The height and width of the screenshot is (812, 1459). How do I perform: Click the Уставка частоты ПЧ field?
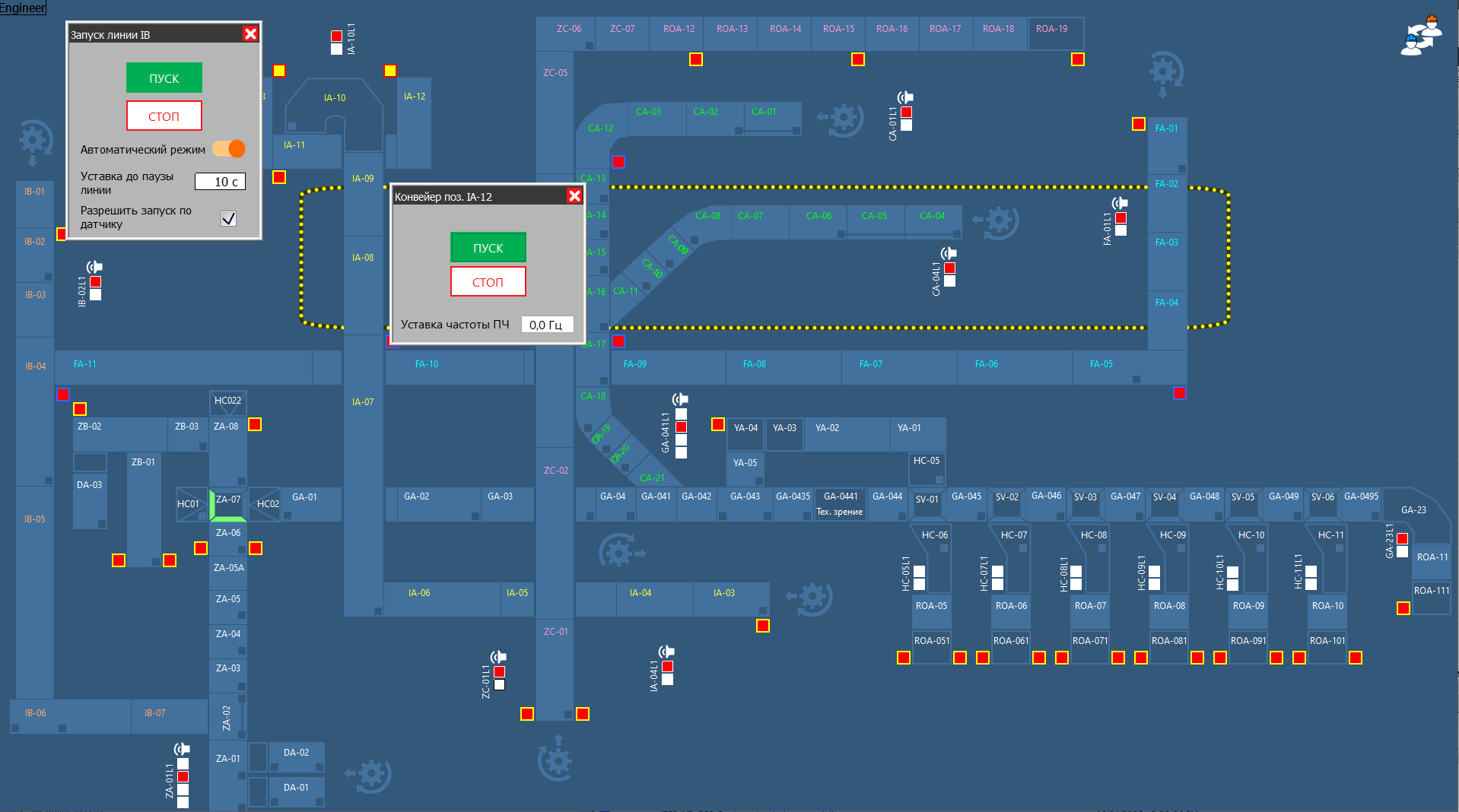tap(548, 325)
